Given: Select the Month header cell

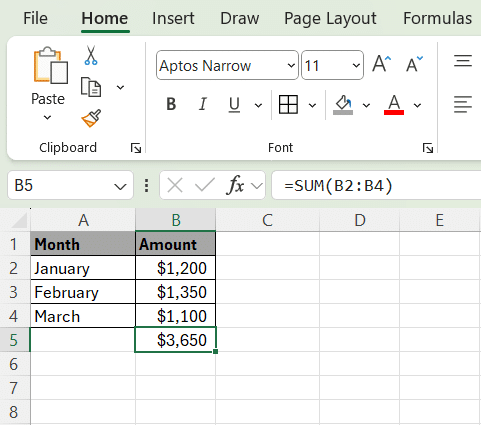Looking at the screenshot, I should click(83, 244).
